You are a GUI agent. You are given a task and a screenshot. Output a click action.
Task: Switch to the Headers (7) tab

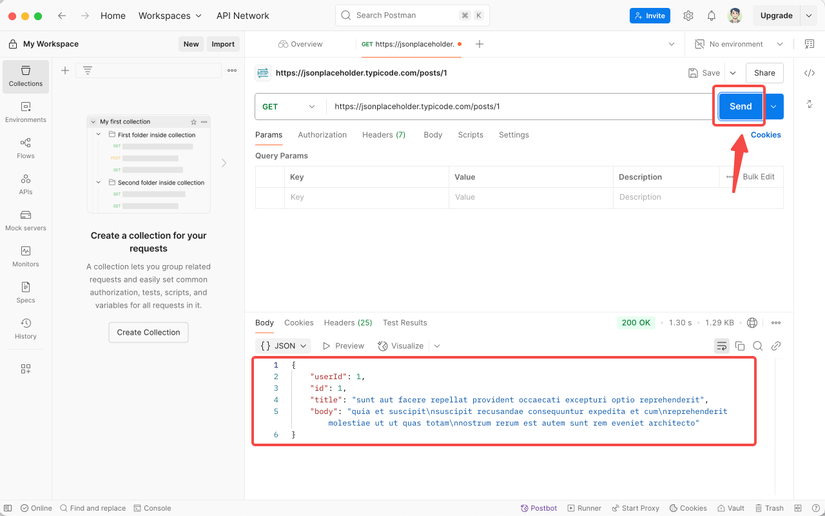point(384,135)
